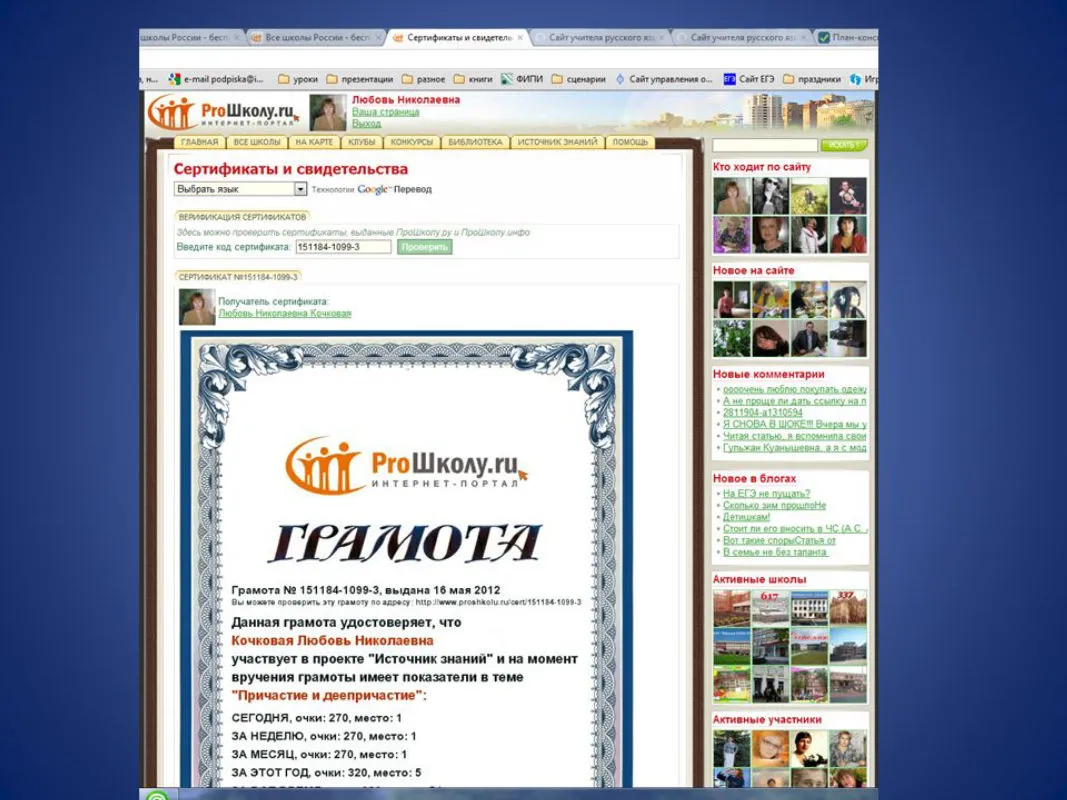Click the 'Любовь Николаевна Кочковая' recipient link
The image size is (1067, 800).
point(284,313)
